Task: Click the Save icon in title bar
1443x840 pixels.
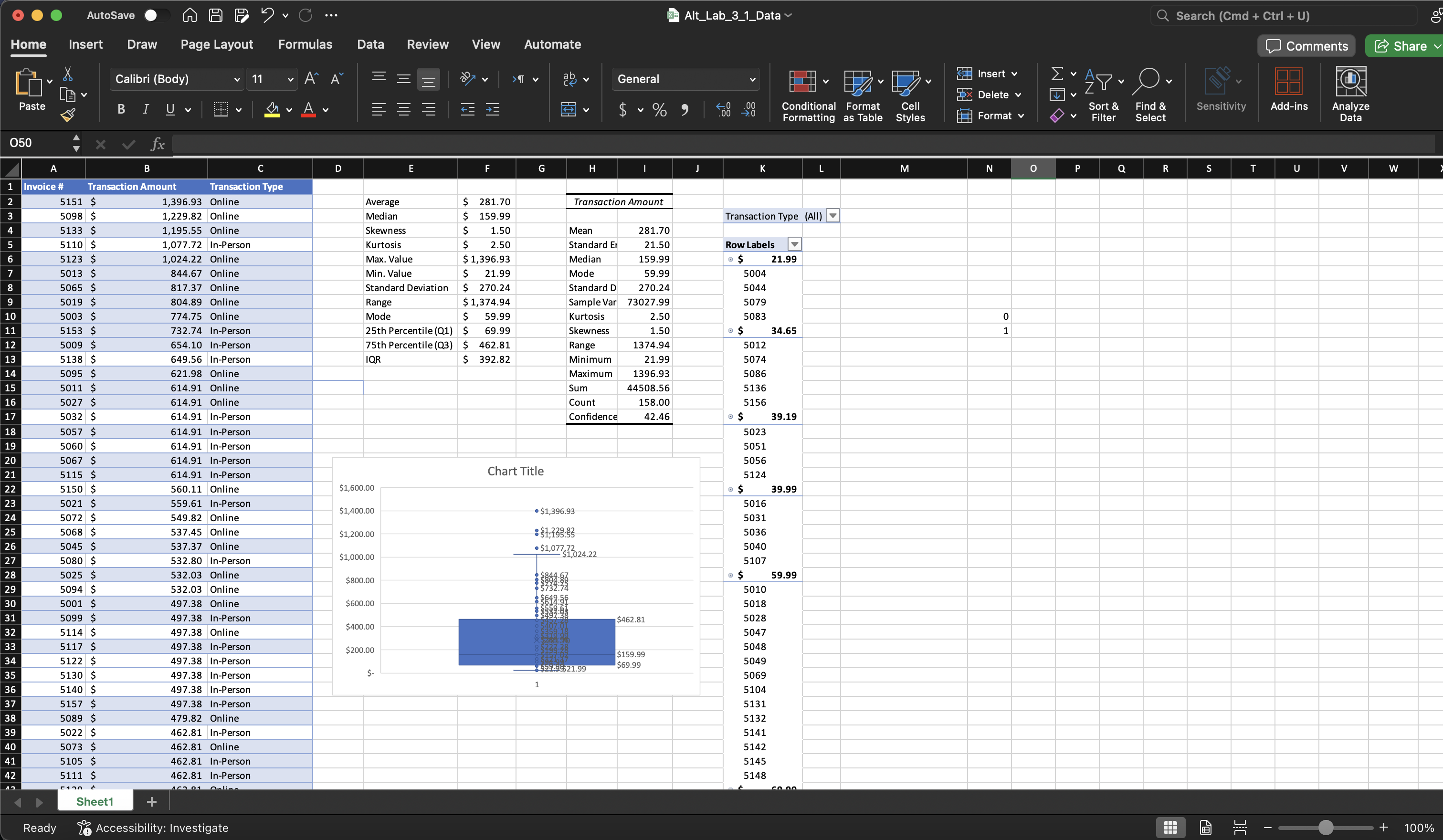Action: coord(216,15)
